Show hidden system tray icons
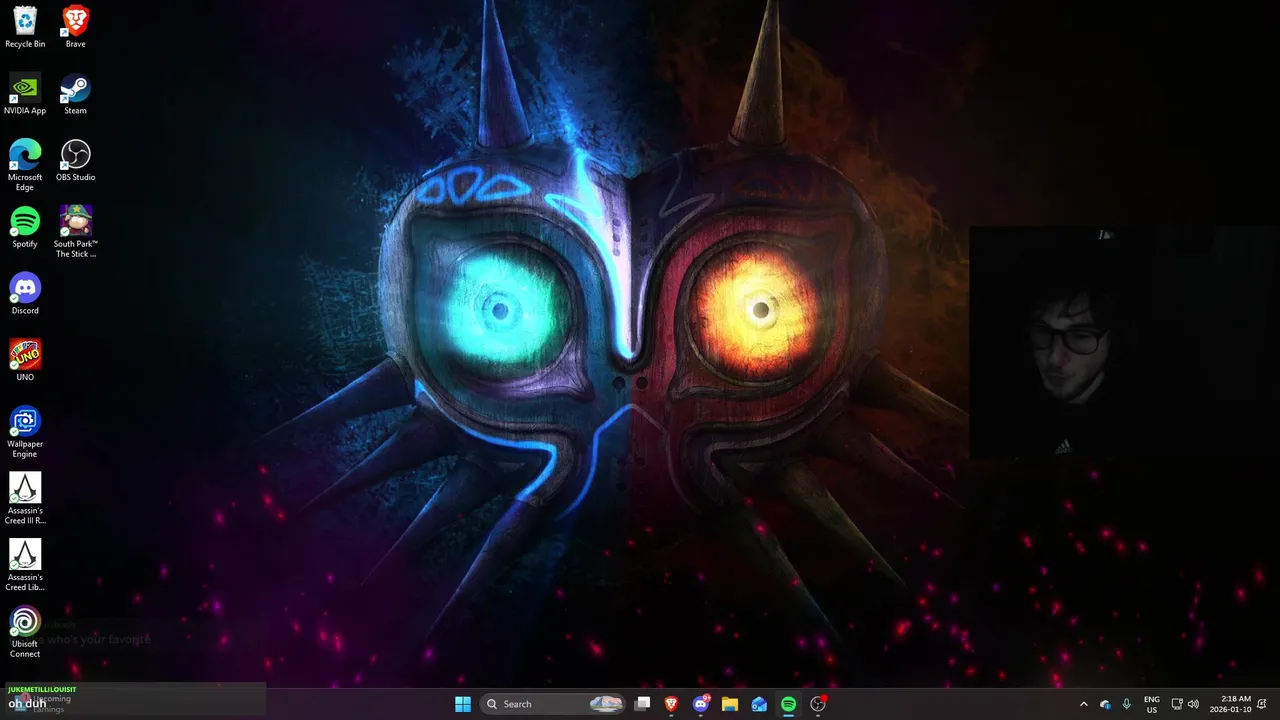This screenshot has width=1280, height=720. [x=1083, y=704]
